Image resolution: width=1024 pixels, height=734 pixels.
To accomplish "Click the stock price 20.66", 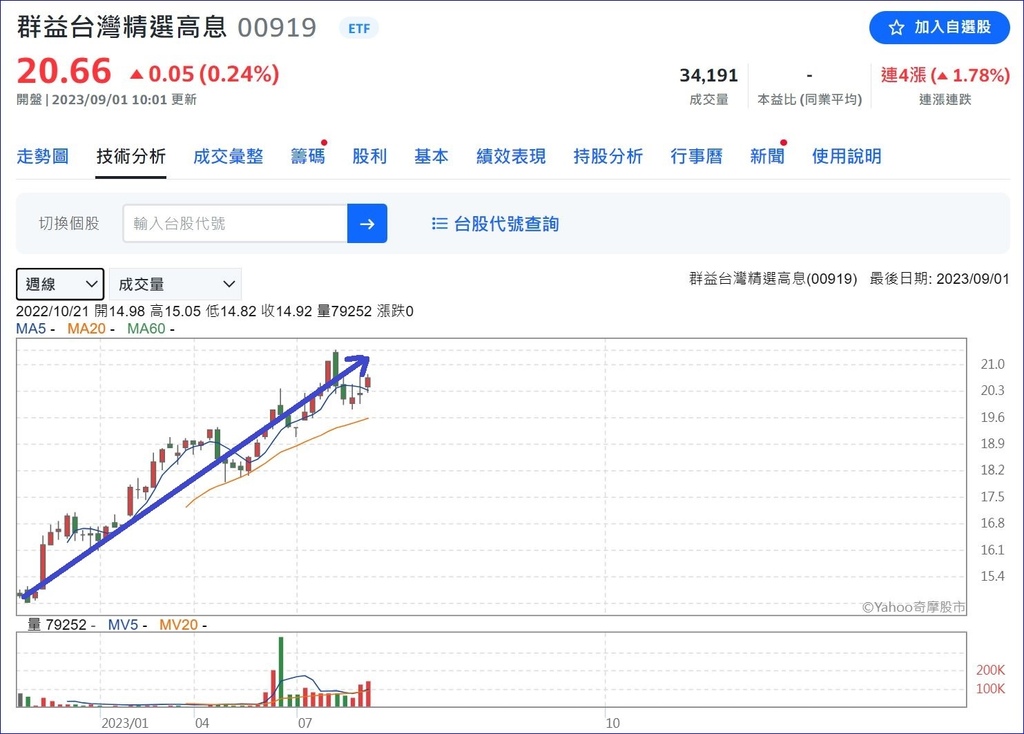I will (64, 71).
